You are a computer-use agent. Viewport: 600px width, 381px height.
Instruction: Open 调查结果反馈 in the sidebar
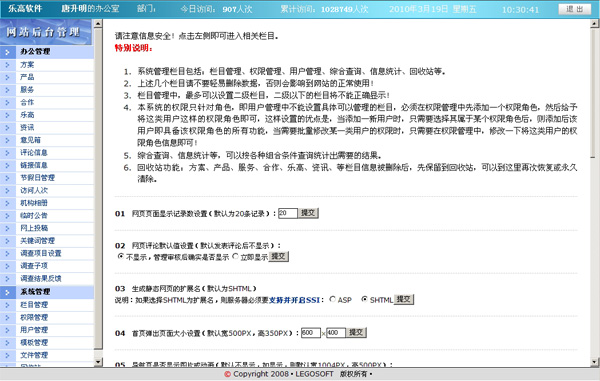click(x=41, y=278)
